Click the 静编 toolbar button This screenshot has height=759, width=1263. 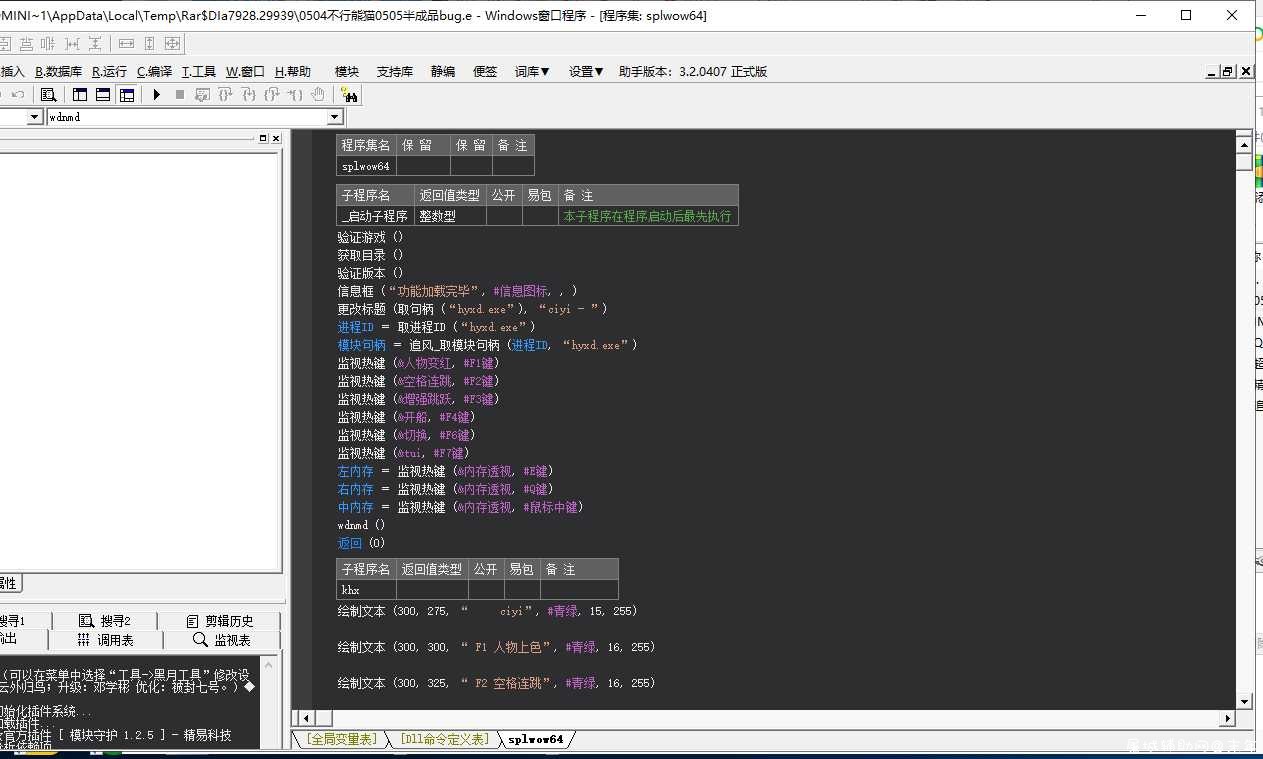pos(443,71)
